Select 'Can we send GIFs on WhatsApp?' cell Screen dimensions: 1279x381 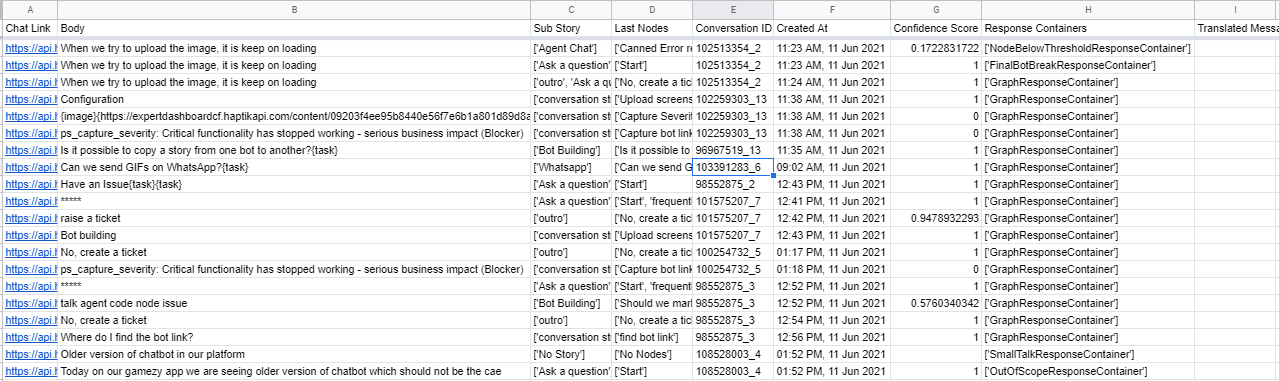click(294, 167)
